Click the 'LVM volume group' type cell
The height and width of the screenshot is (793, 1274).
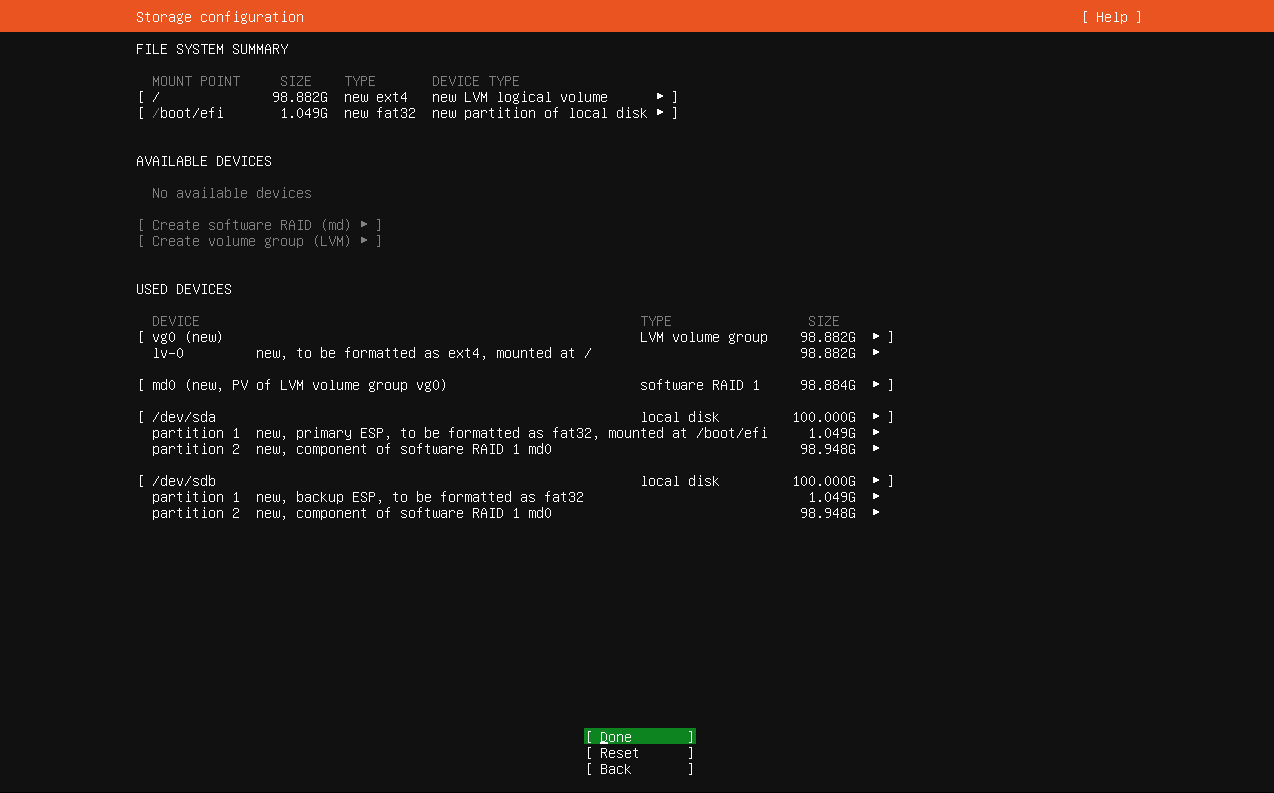click(704, 337)
